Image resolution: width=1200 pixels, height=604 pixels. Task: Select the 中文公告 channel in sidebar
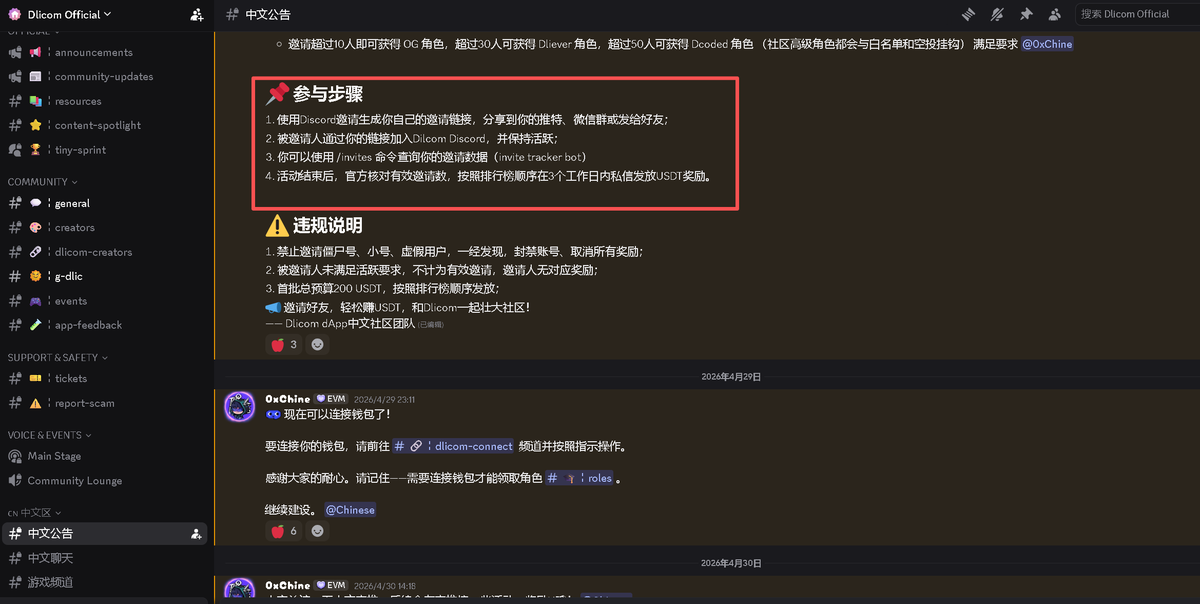click(x=105, y=533)
